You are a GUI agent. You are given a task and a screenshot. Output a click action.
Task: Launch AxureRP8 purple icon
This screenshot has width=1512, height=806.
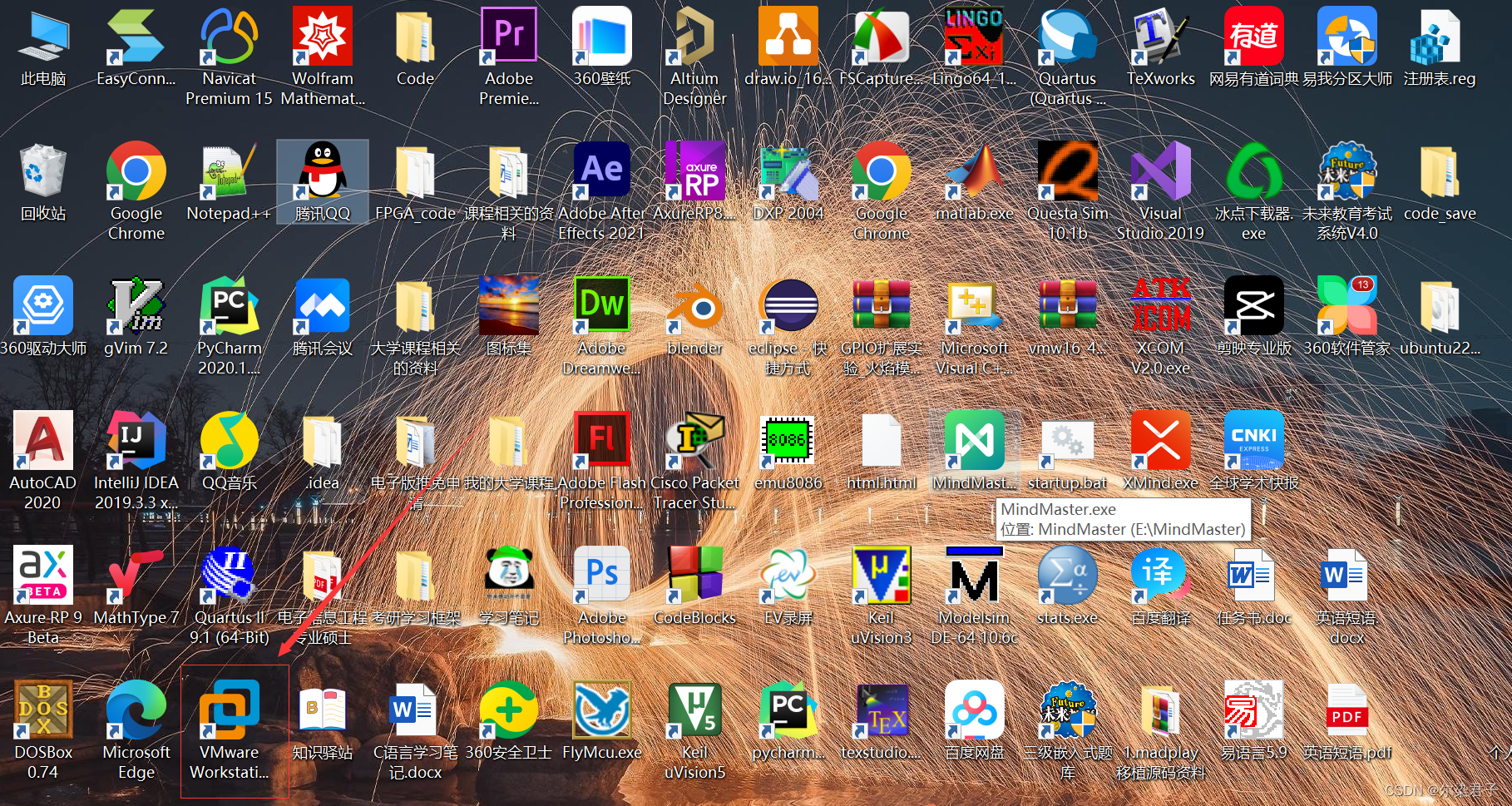click(x=695, y=171)
